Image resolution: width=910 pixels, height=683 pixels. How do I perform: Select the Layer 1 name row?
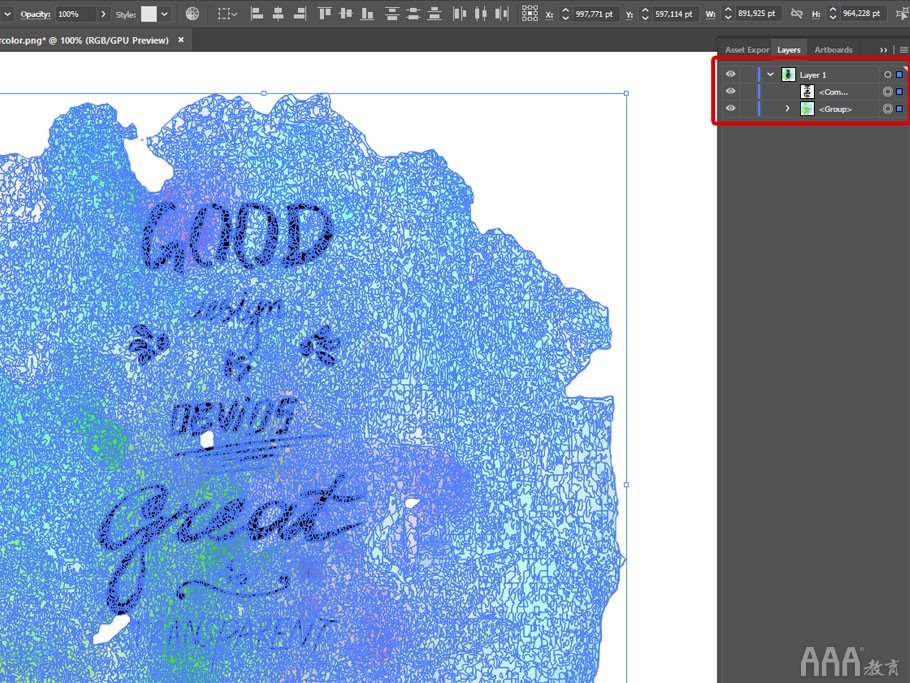[812, 75]
